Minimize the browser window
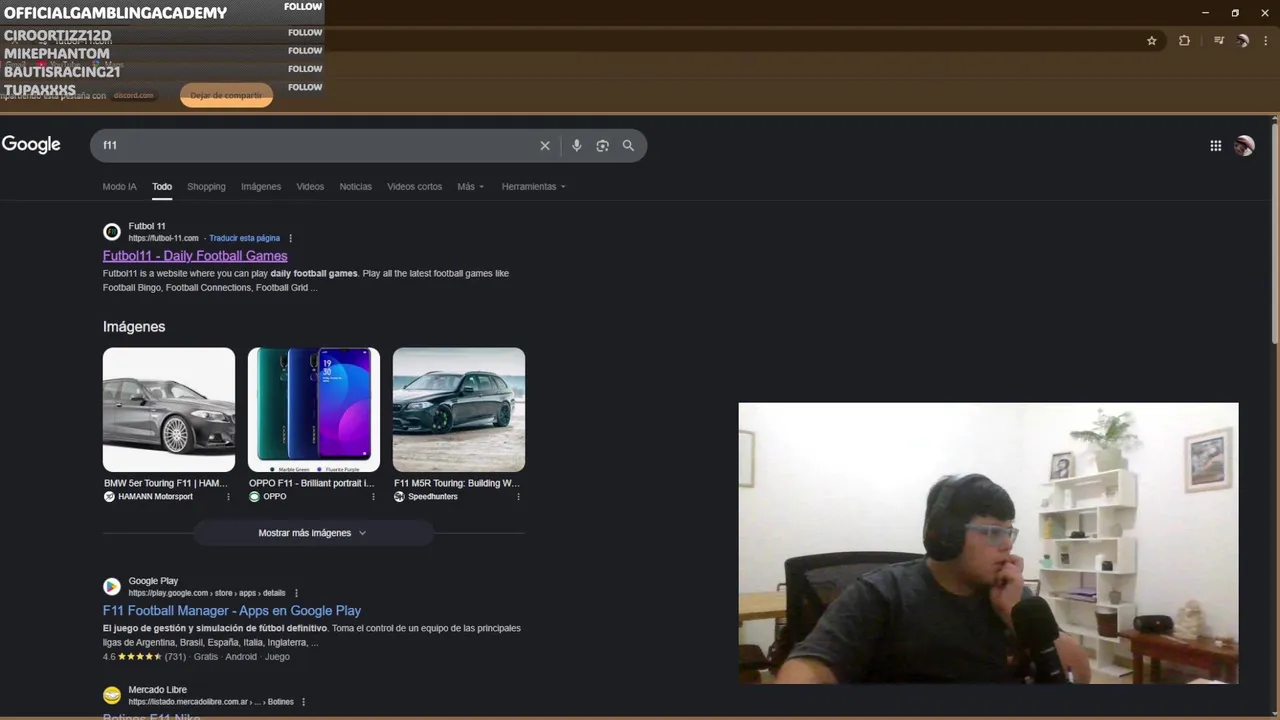 (1205, 13)
